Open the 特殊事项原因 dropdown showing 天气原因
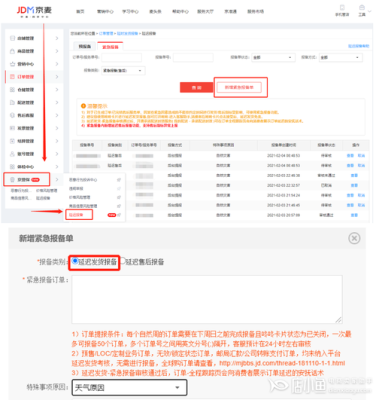The width and height of the screenshot is (376, 400). tap(129, 387)
